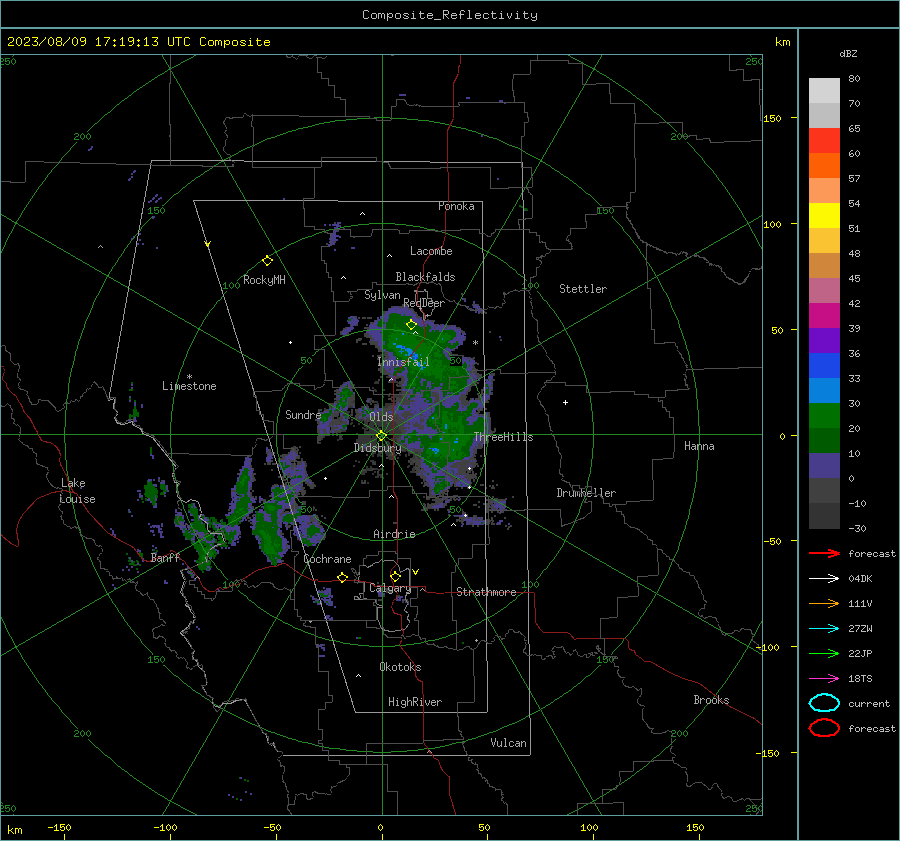Screen dimensions: 900x841
Task: Select the cyan 27ZW arrow legend icon
Action: (824, 629)
